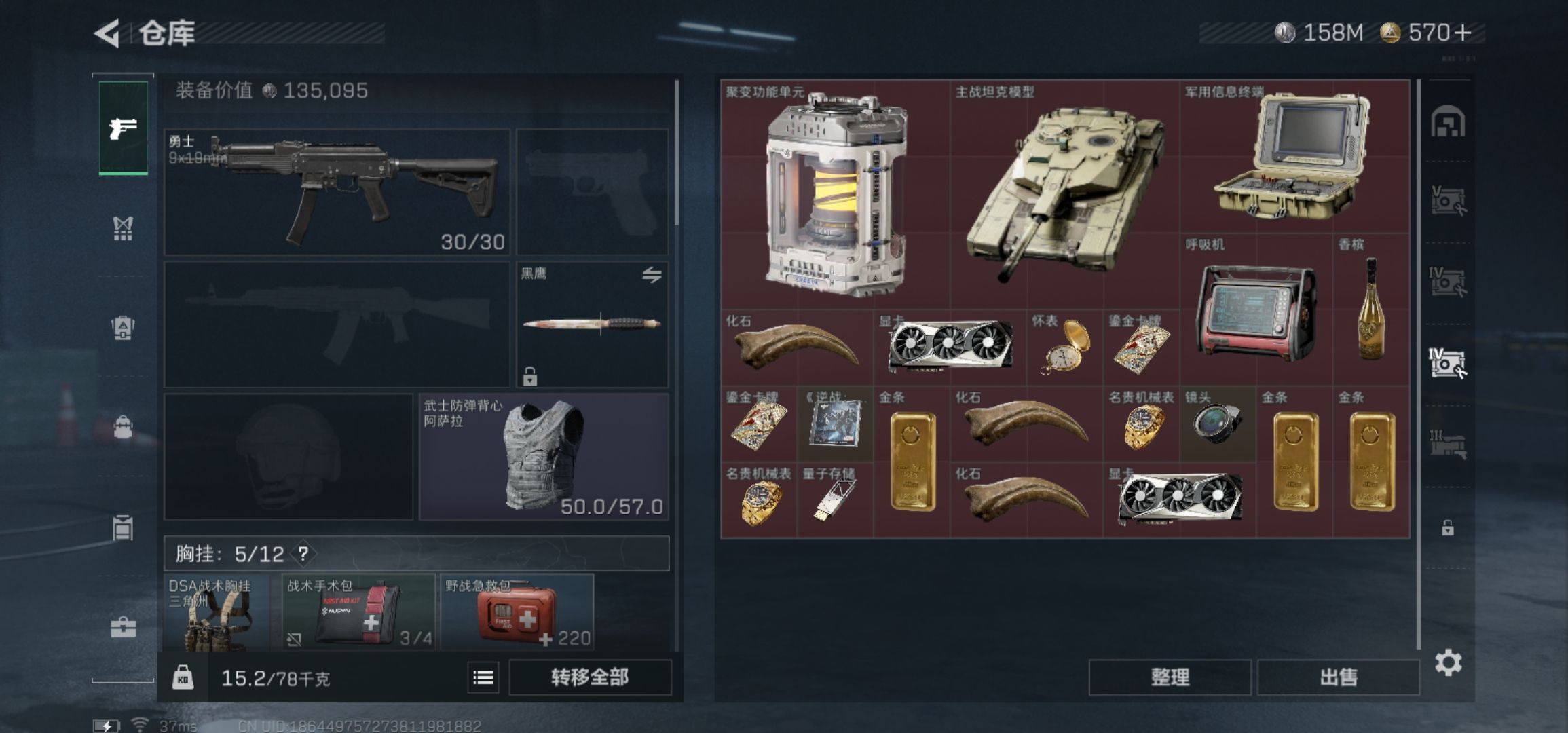1568x733 pixels.
Task: Click the equipment panel vertical scrollbar
Action: point(677,153)
